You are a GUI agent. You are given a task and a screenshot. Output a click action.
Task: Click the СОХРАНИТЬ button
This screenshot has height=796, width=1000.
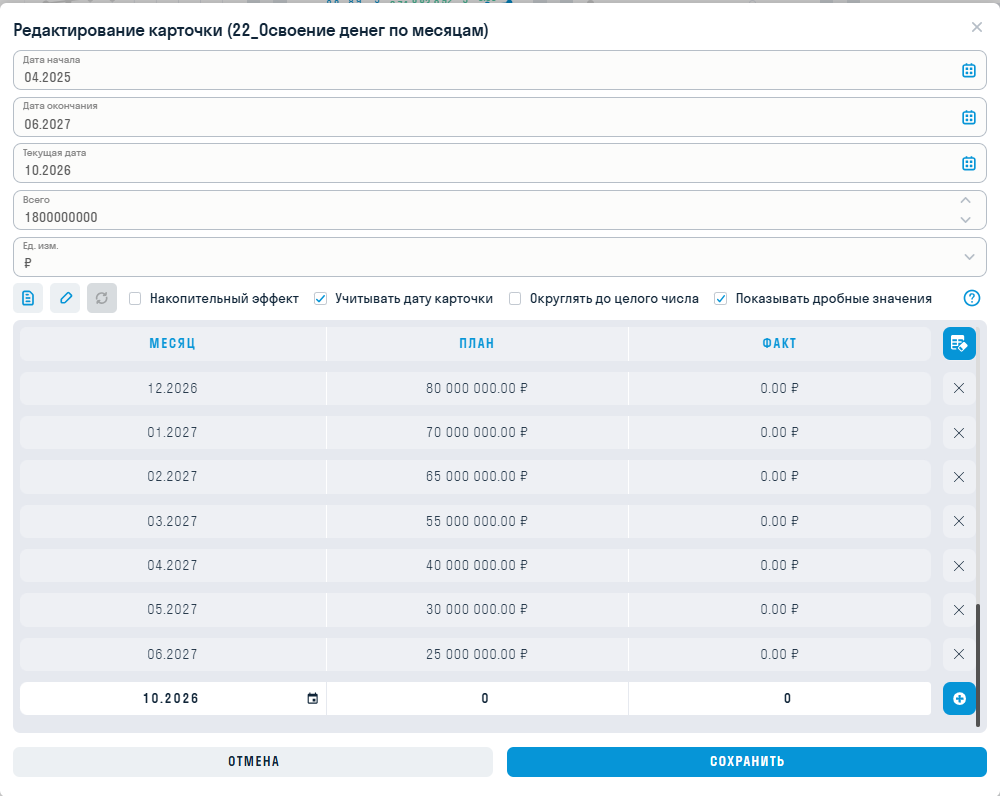(747, 762)
